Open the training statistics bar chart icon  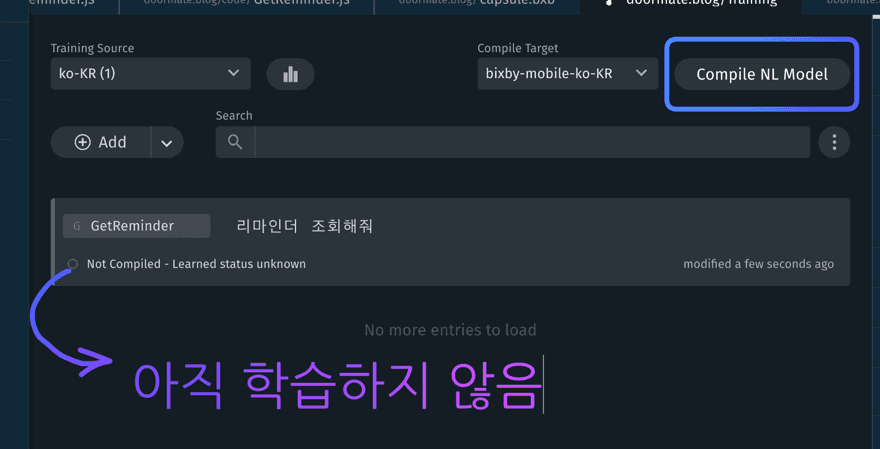(290, 74)
